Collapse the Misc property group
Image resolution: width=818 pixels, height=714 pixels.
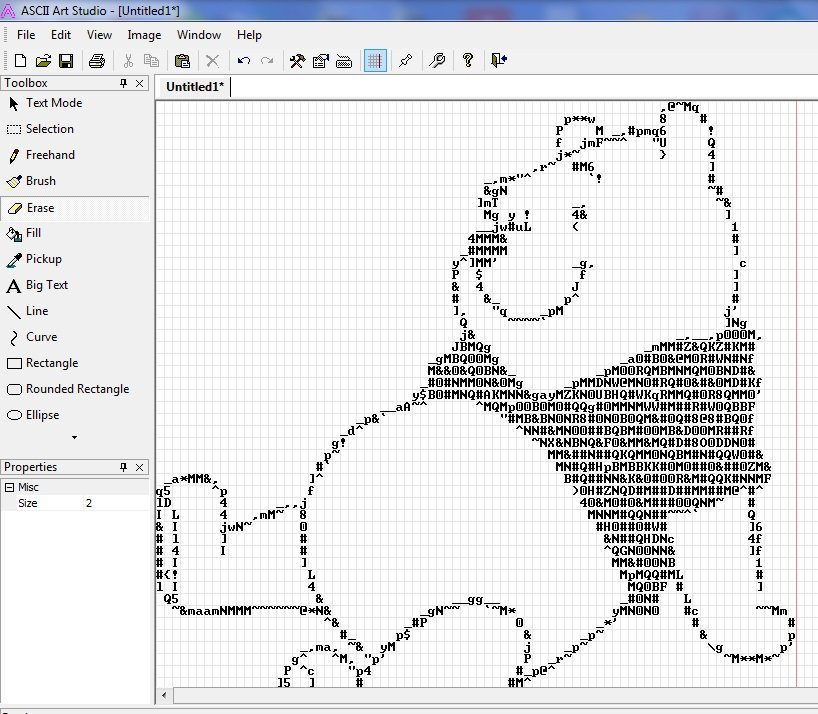click(x=9, y=487)
